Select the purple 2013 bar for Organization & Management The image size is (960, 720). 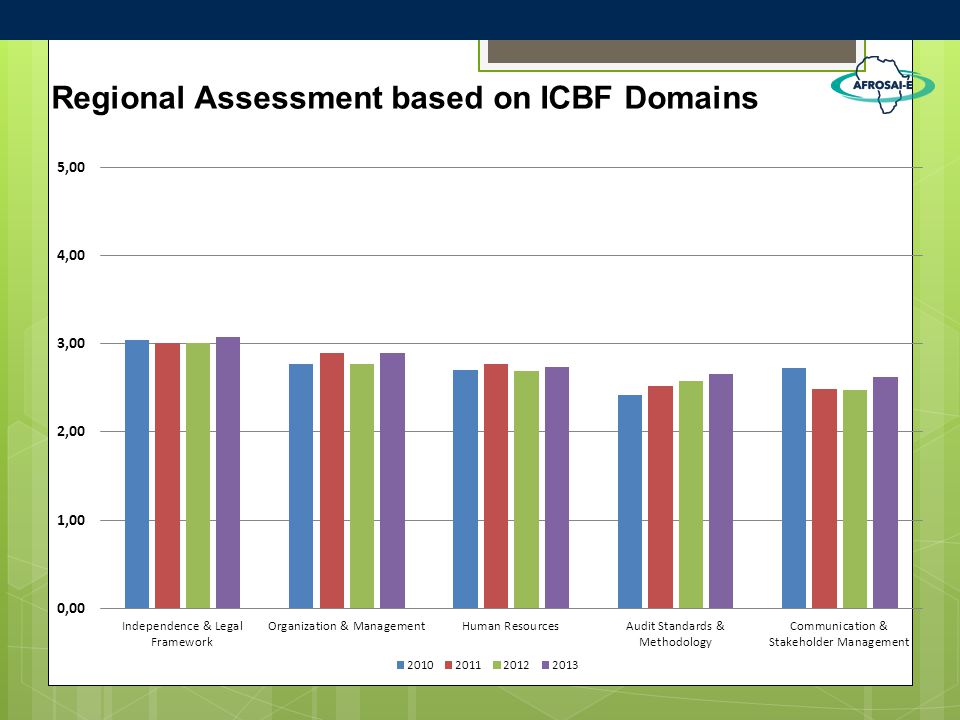coord(392,481)
